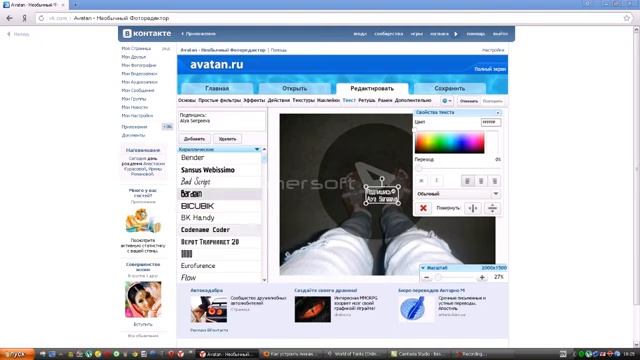Select the 'Действия' menu
The image size is (640, 360).
[278, 100]
